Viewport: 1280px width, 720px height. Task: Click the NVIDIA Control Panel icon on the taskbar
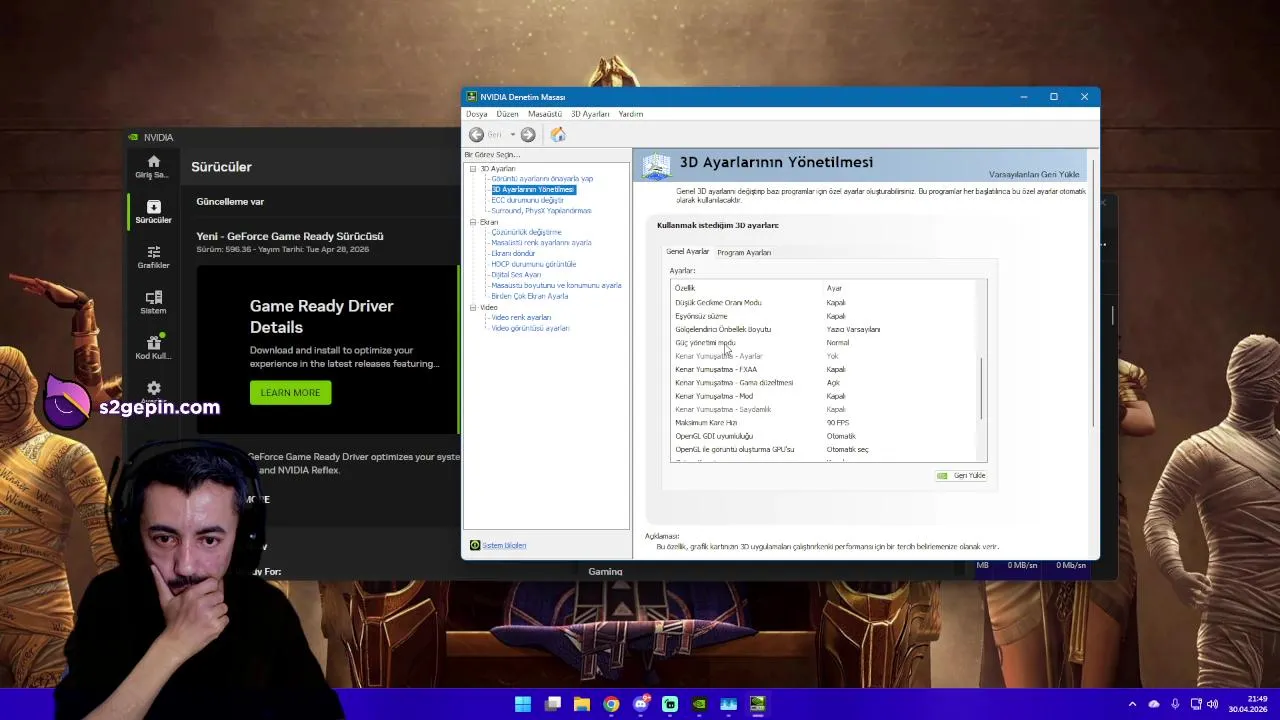pyautogui.click(x=758, y=704)
